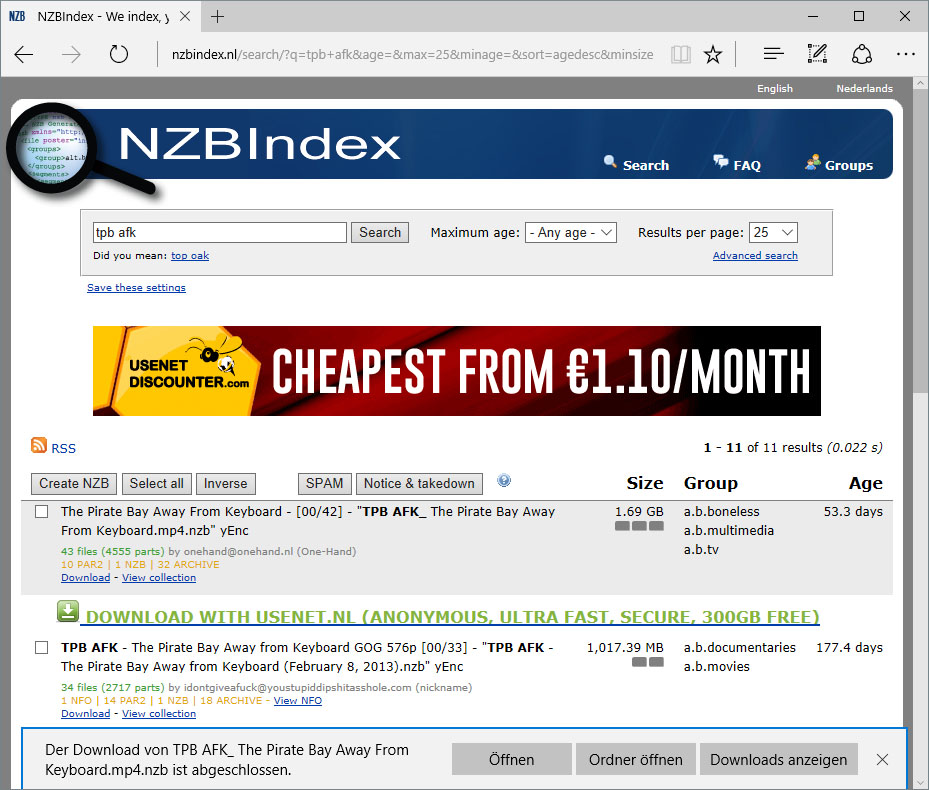Click the NZB favicon on the tab
Image resolution: width=929 pixels, height=790 pixels.
pos(17,16)
